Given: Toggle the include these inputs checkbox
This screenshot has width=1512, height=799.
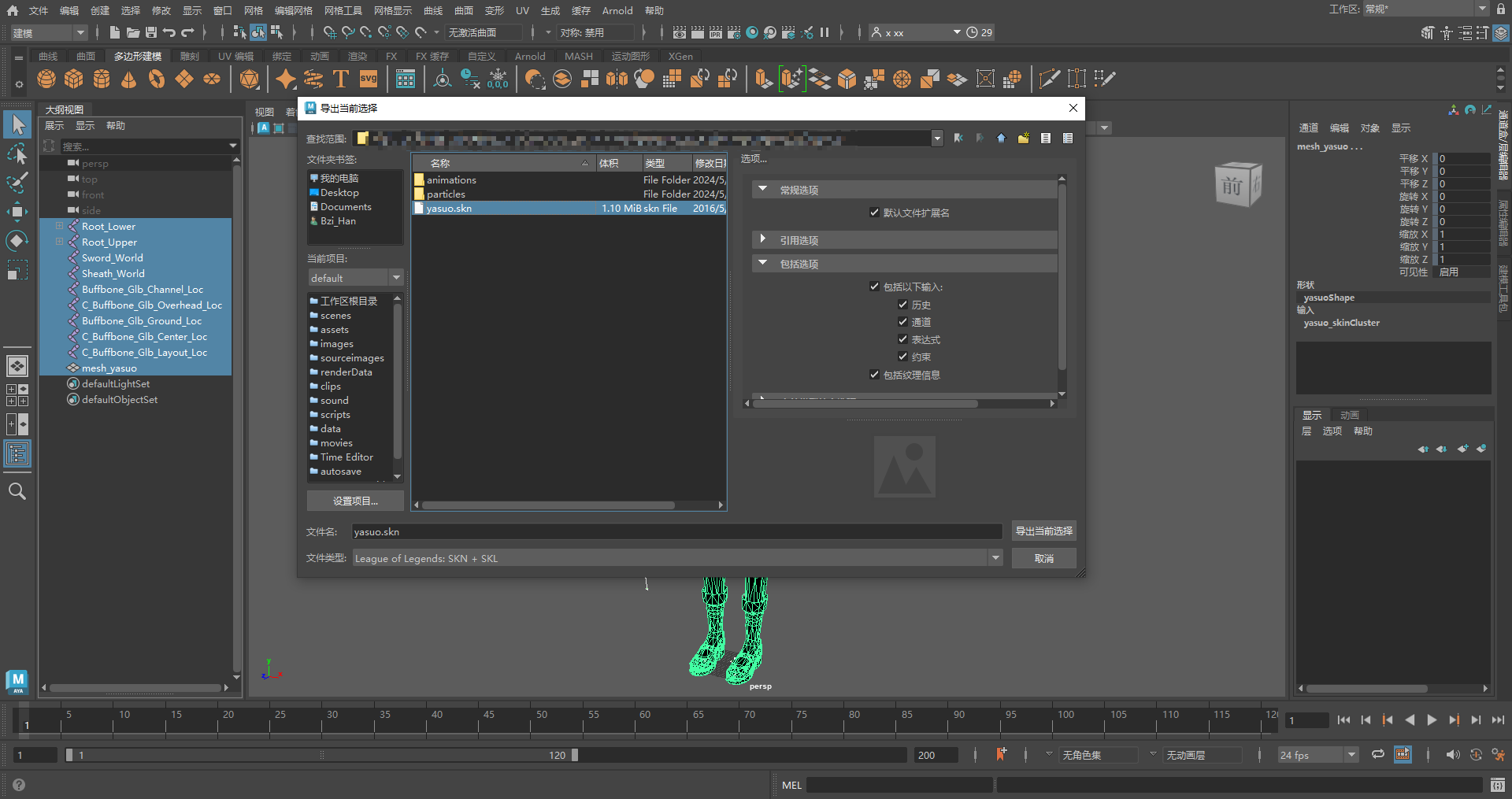Looking at the screenshot, I should click(874, 287).
